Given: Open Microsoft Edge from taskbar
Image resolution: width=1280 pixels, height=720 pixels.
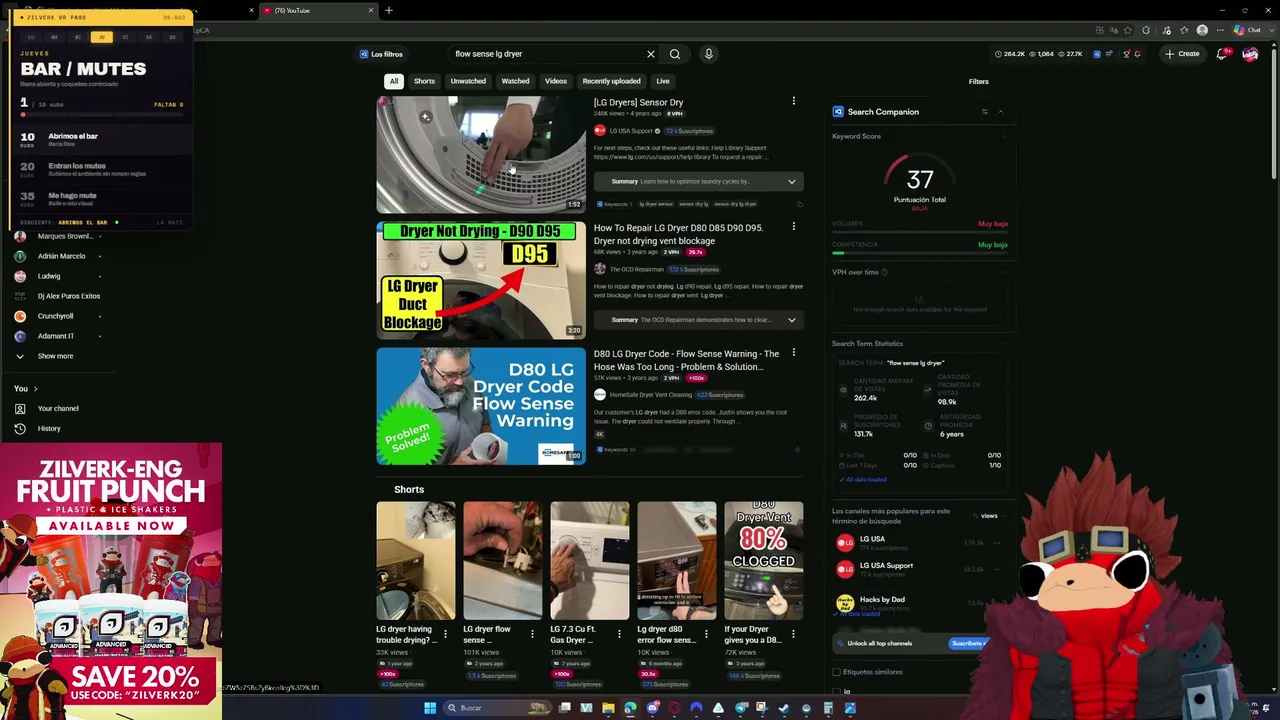Looking at the screenshot, I should click(631, 708).
